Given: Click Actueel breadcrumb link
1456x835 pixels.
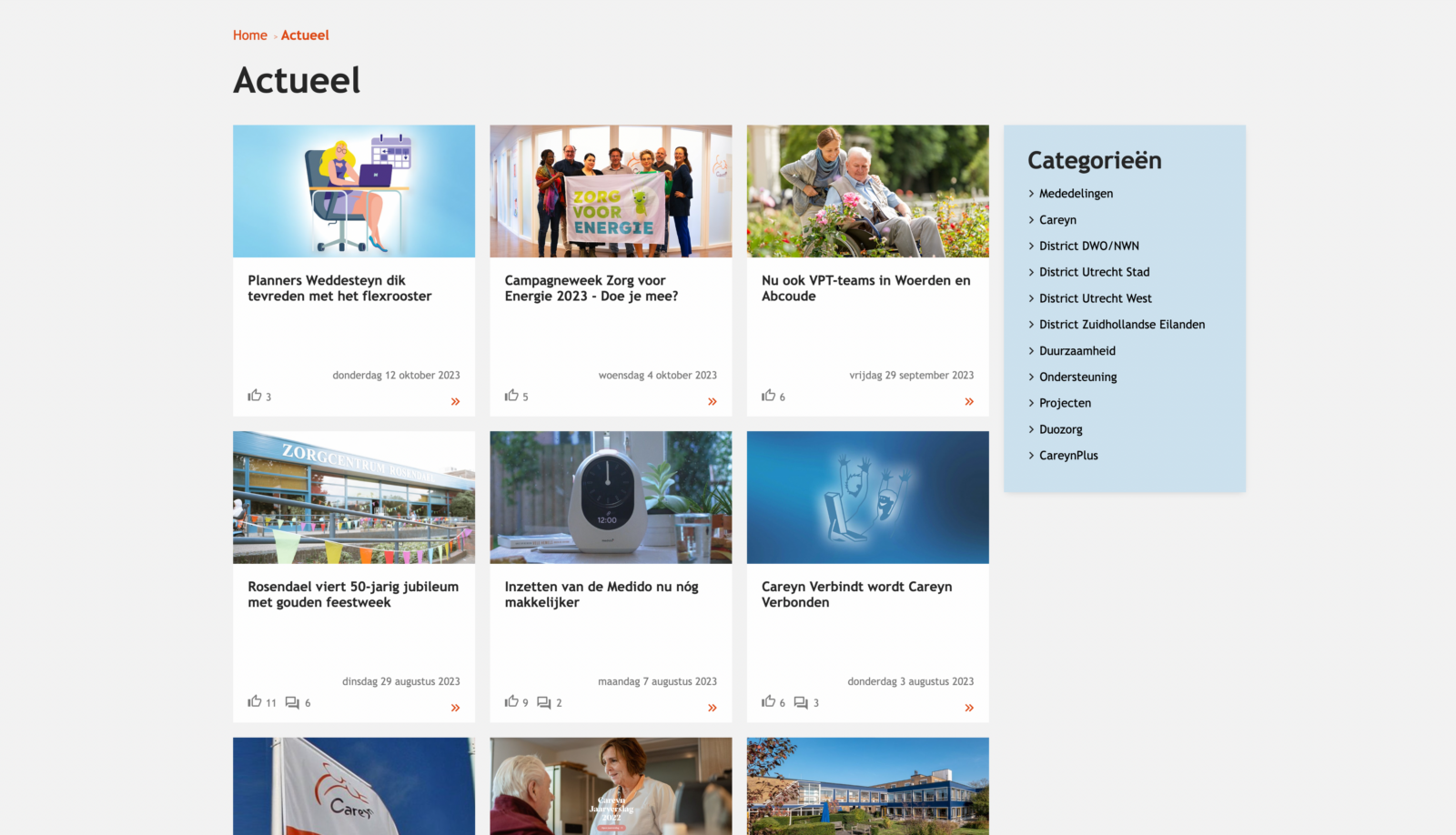Looking at the screenshot, I should point(305,35).
